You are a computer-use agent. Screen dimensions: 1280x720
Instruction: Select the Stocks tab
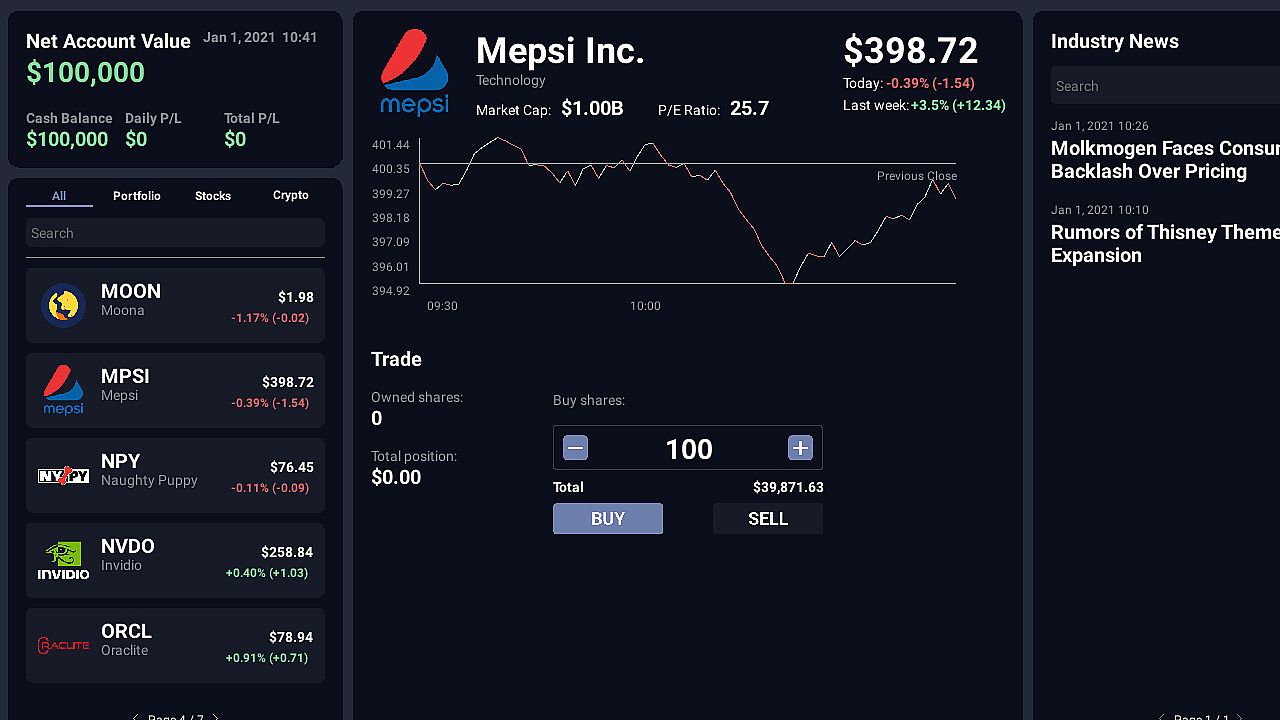tap(213, 196)
